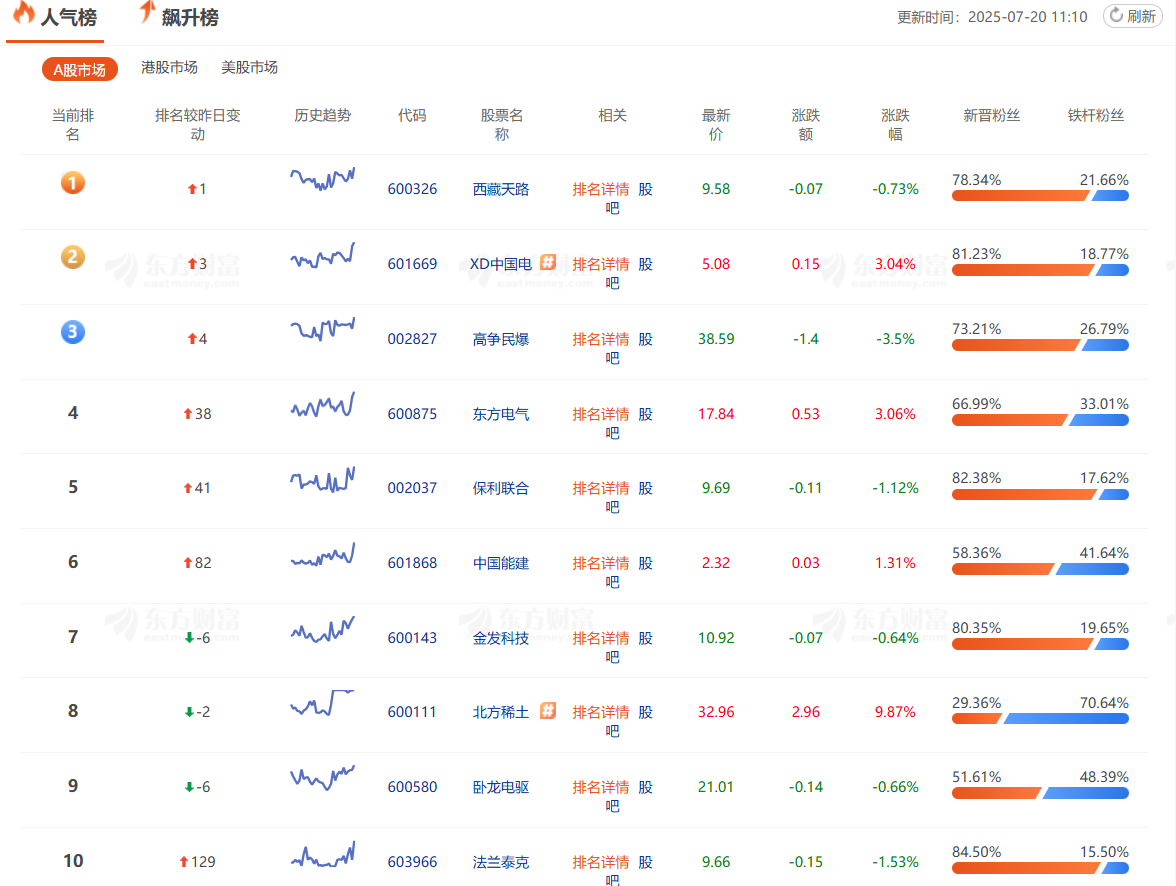Click the 卧龙电驱 fan ratio bar

1040,793
